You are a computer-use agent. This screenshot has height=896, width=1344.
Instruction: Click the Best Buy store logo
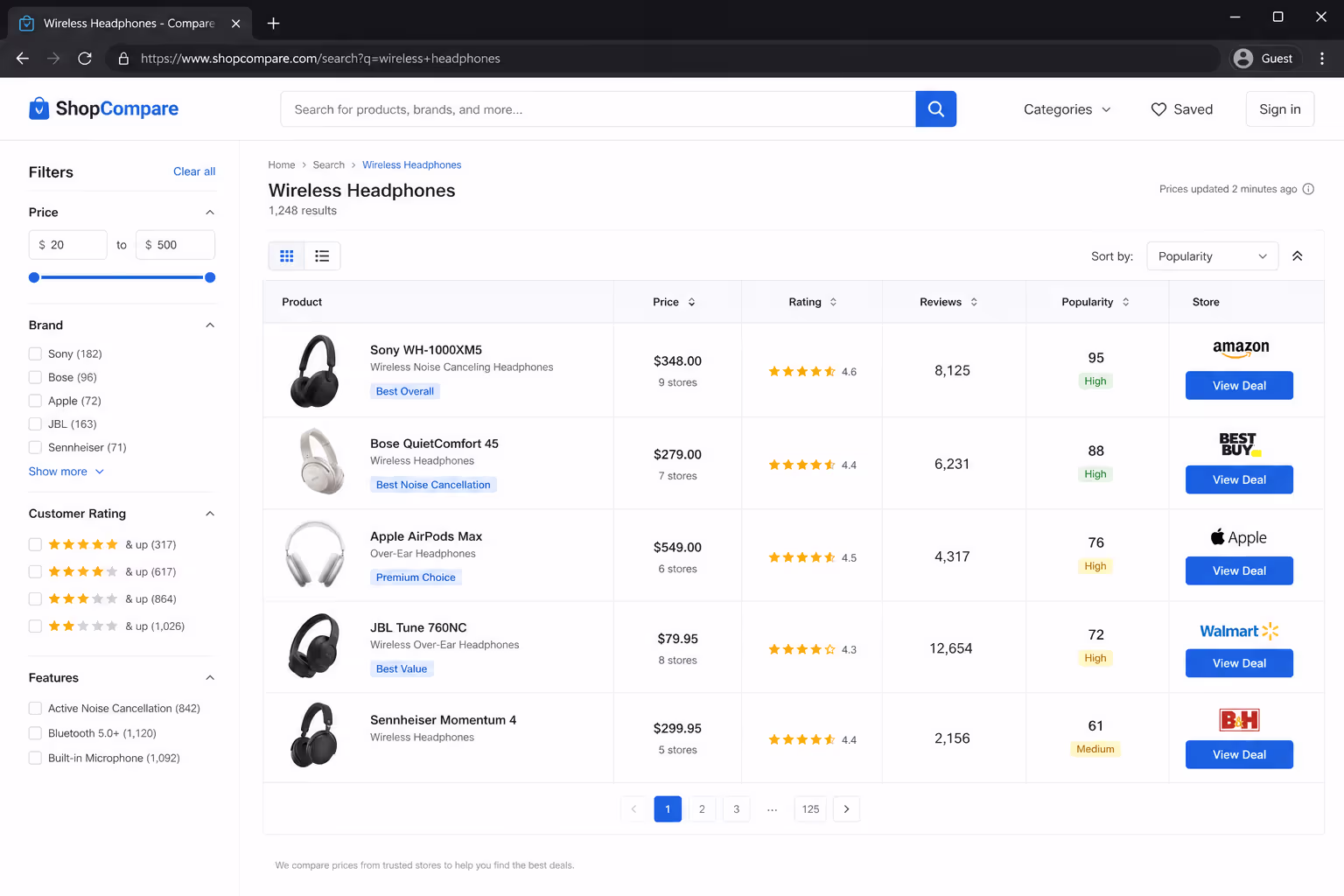[1240, 444]
